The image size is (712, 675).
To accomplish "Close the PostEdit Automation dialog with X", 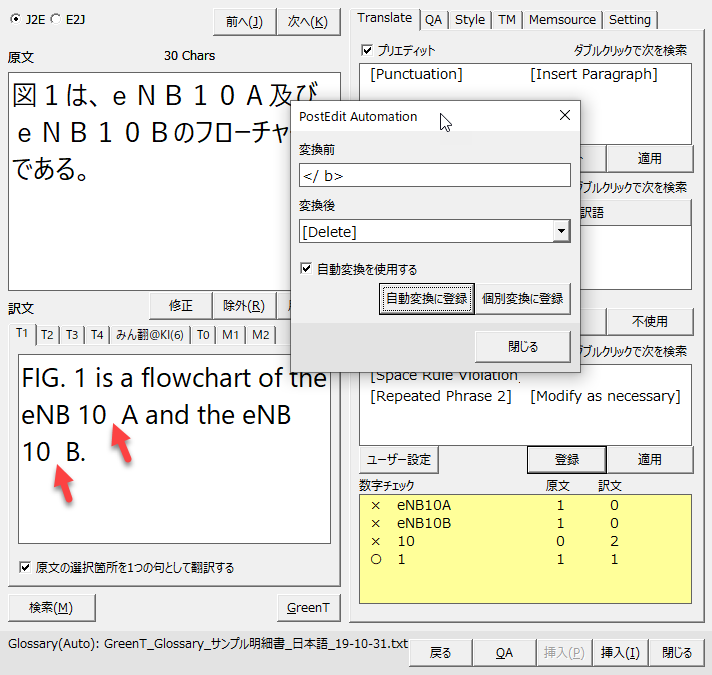I will point(564,116).
